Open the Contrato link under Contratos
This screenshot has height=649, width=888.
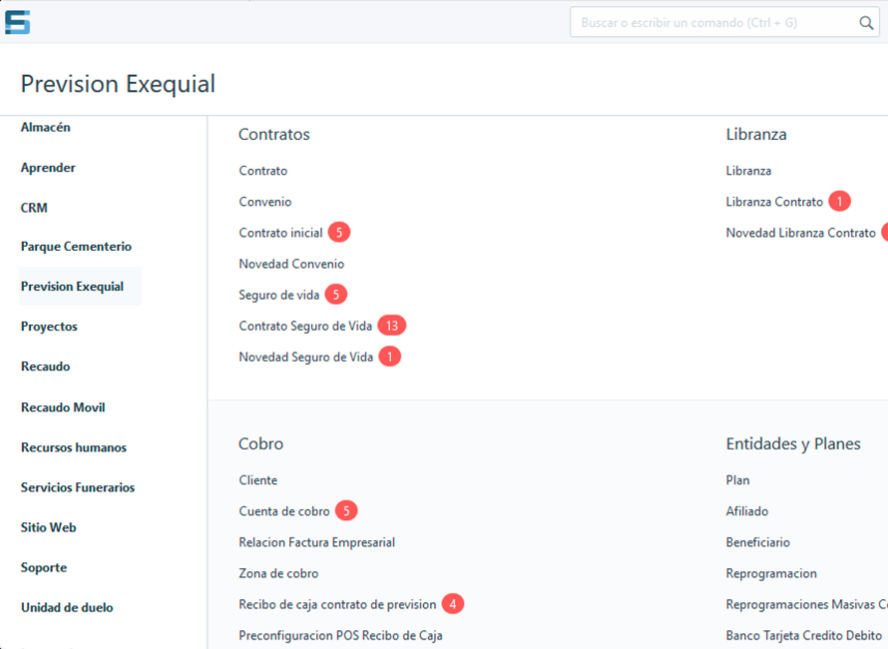click(x=263, y=170)
